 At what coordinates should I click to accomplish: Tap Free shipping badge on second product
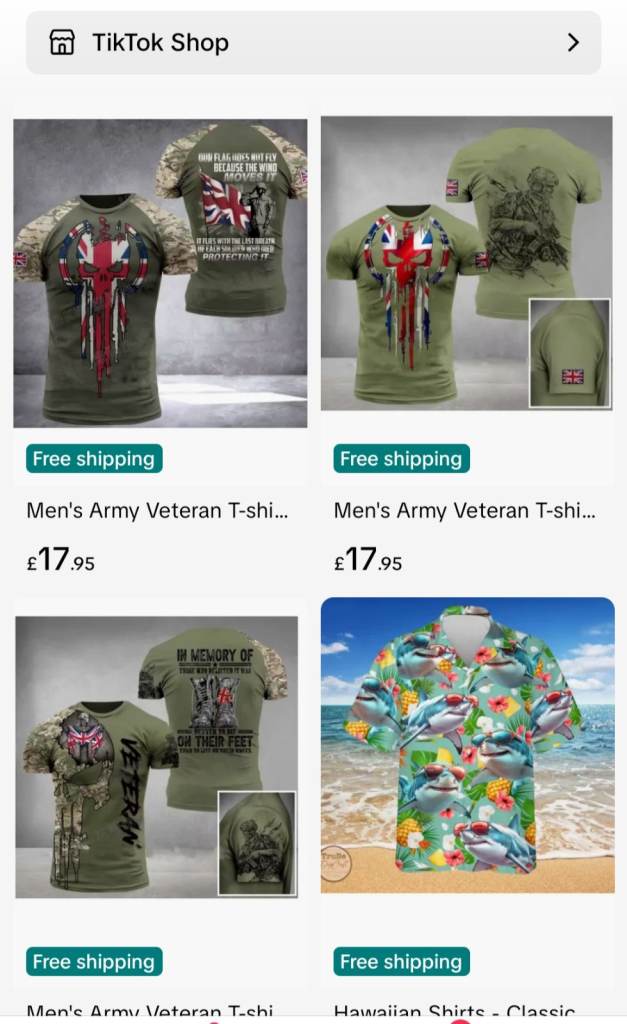click(x=401, y=458)
